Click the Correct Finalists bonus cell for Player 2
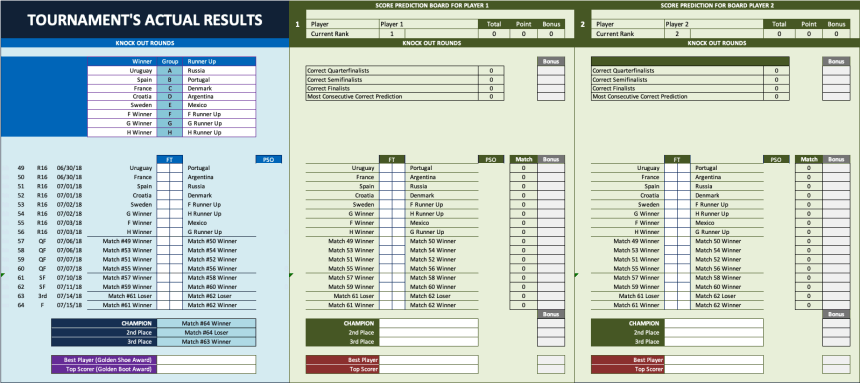 click(836, 88)
